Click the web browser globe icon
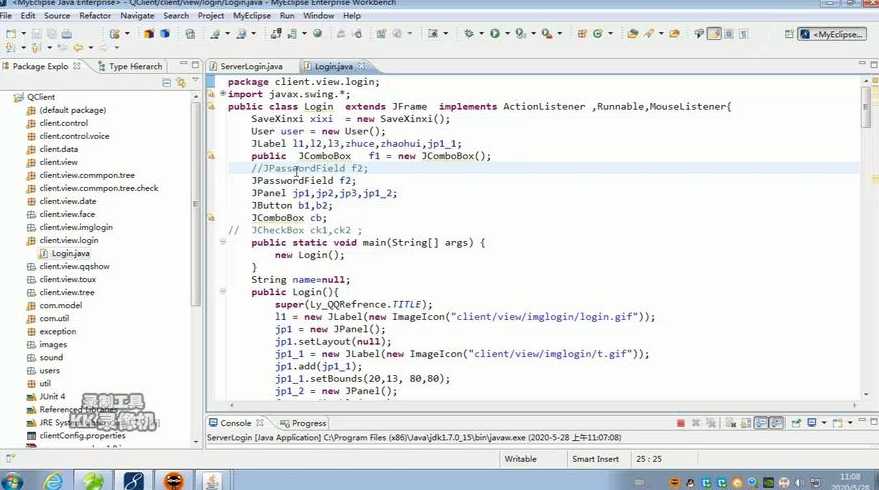879x490 pixels. 317,34
